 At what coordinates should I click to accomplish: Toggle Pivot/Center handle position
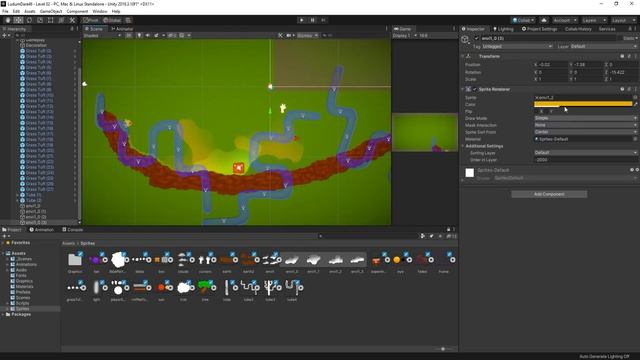click(91, 20)
